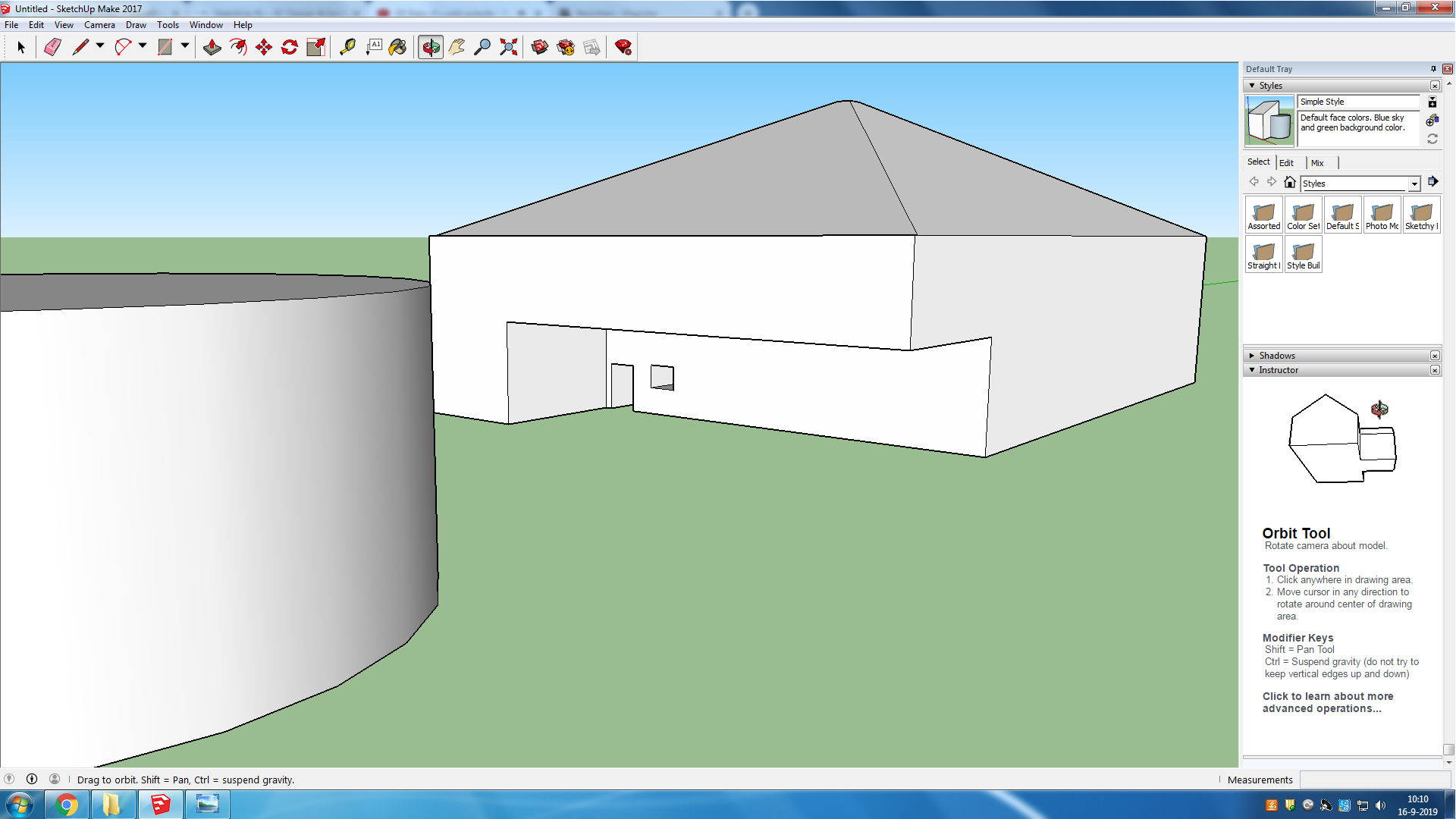This screenshot has width=1456, height=819.
Task: Click the Zoom Extents tool
Action: pos(509,47)
